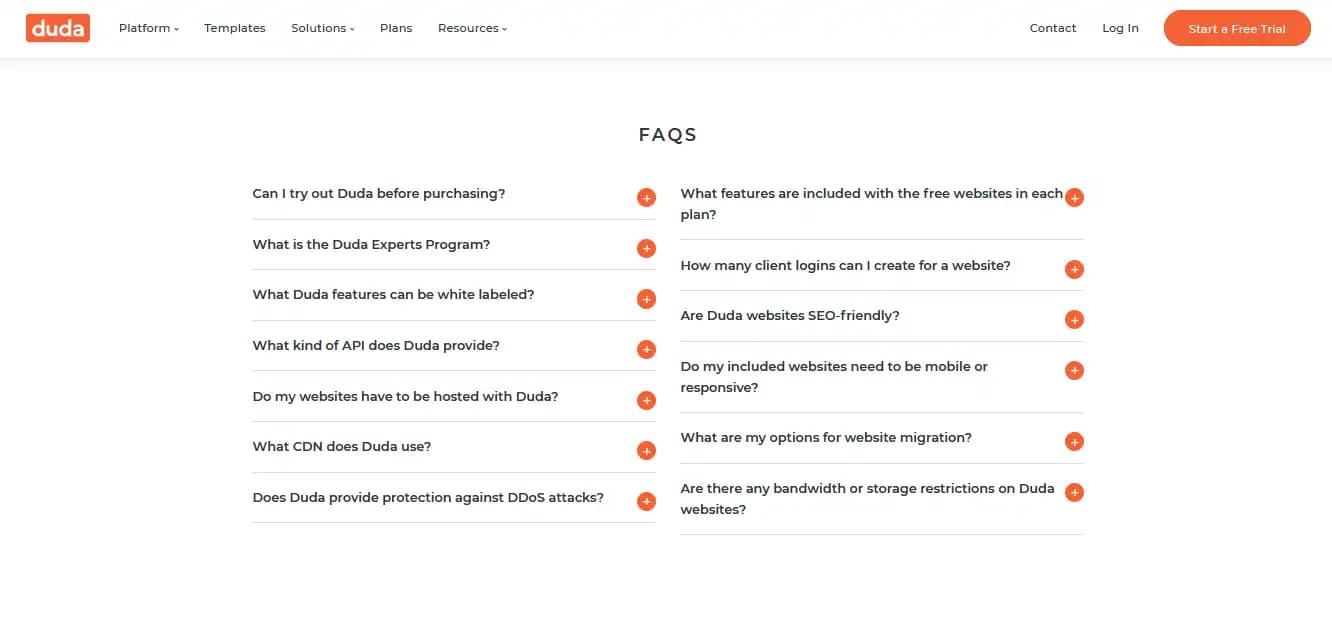The width and height of the screenshot is (1332, 633).
Task: Click plus icon beside 'What CDN does Duda use?'
Action: (x=646, y=451)
